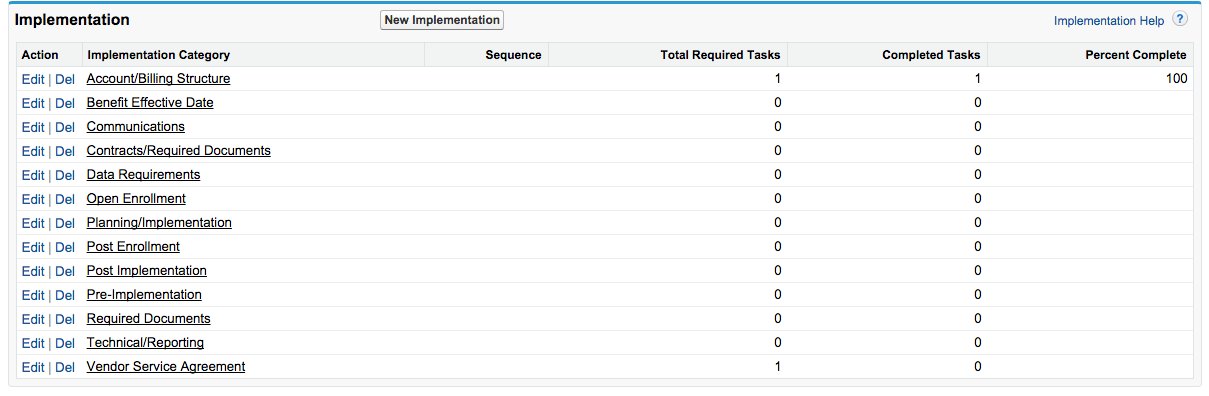Viewport: 1209px width, 396px height.
Task: Edit the Vendor Service Agreement row
Action: pyautogui.click(x=32, y=367)
